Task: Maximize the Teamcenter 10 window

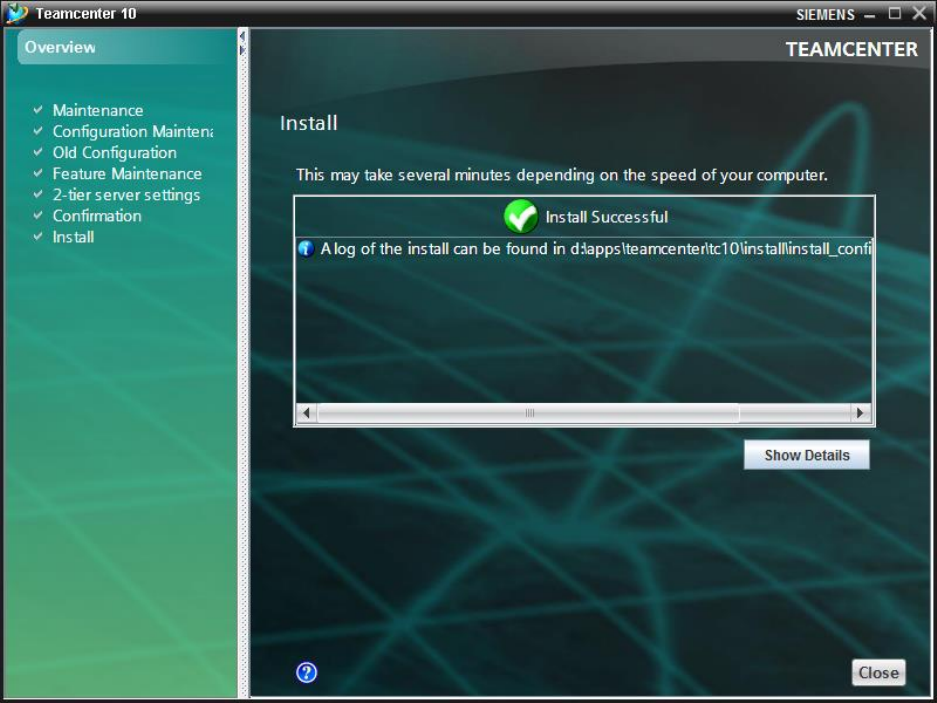Action: click(x=895, y=13)
